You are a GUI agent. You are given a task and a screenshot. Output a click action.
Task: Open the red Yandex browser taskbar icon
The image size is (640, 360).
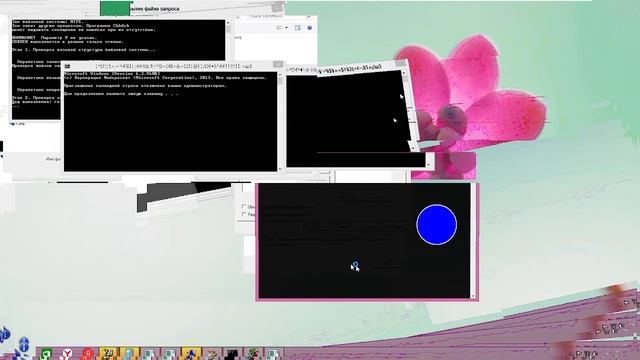click(87, 353)
